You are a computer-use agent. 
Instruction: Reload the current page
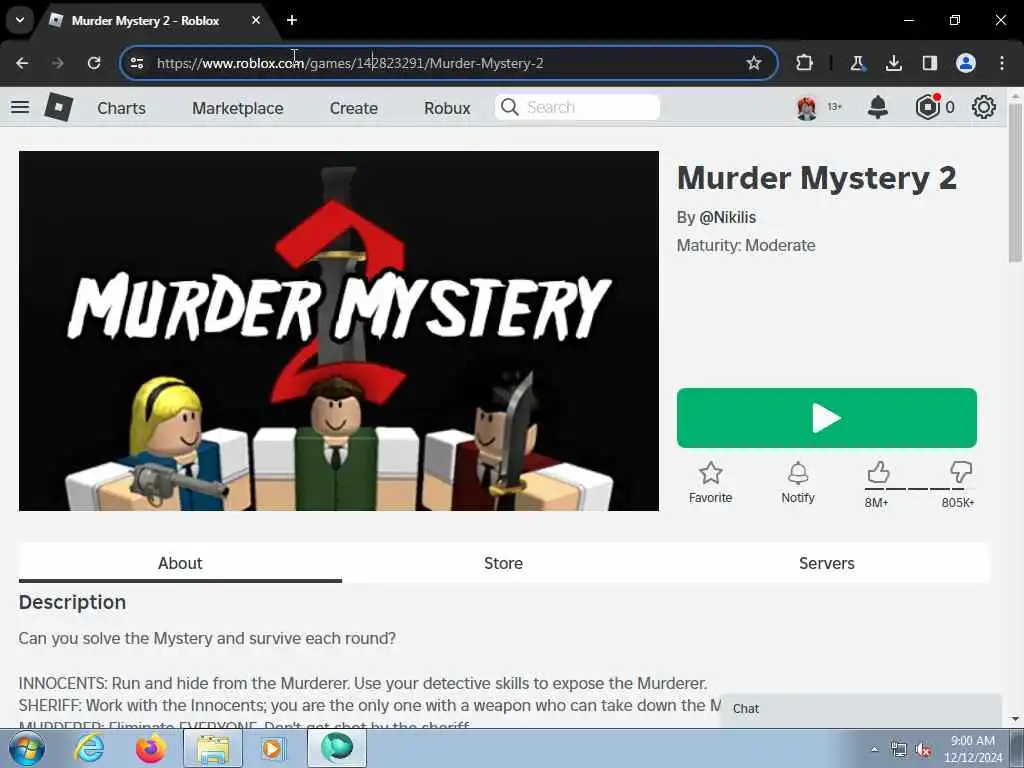click(x=94, y=63)
